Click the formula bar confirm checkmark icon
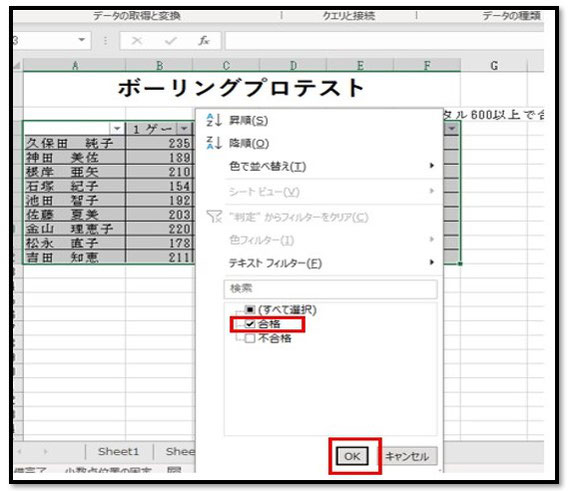Screen dimensions: 573x491 pos(170,41)
